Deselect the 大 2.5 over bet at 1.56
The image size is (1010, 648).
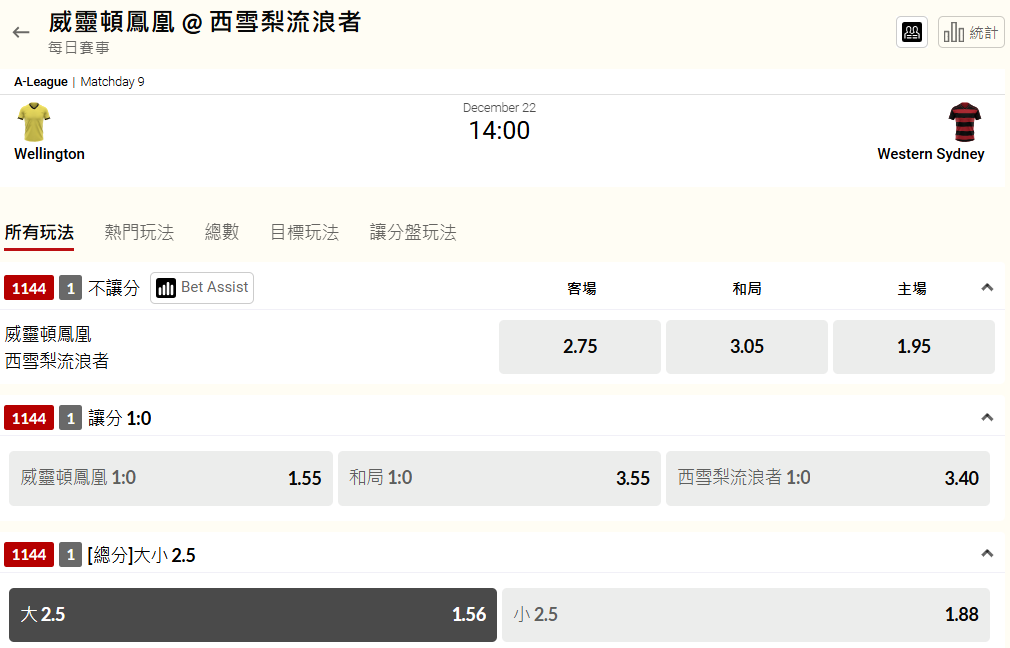click(252, 615)
